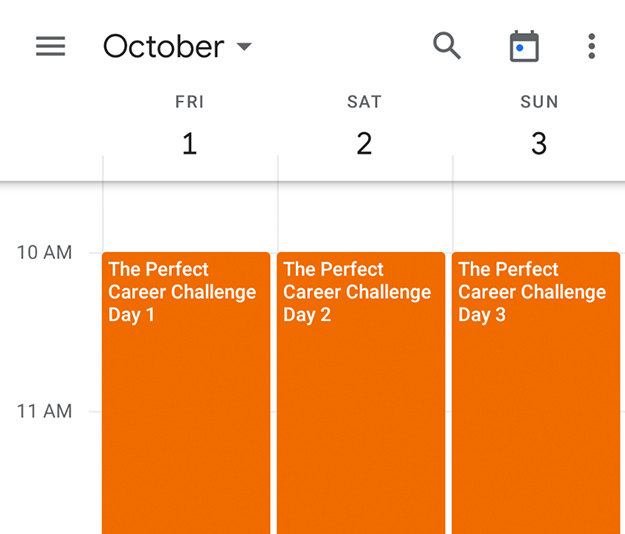Viewport: 625px width, 534px height.
Task: Click empty slot above Friday's event
Action: tap(190, 217)
